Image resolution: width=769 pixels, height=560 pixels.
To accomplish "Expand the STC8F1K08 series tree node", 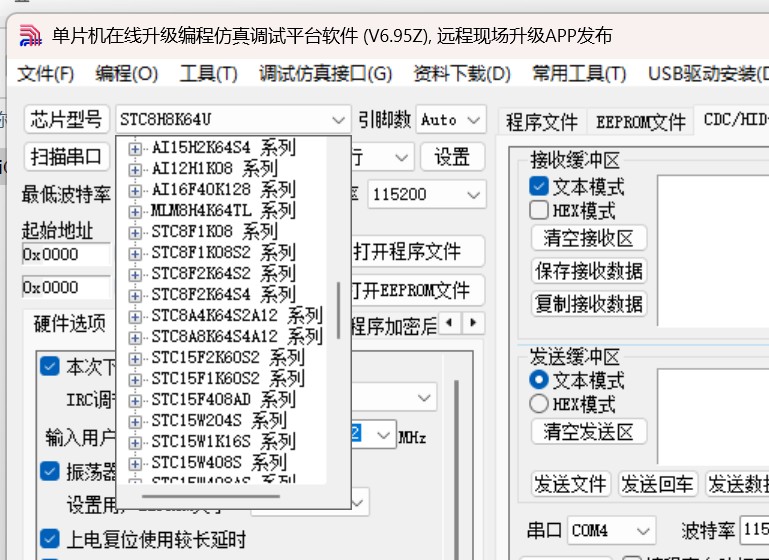I will click(x=135, y=232).
